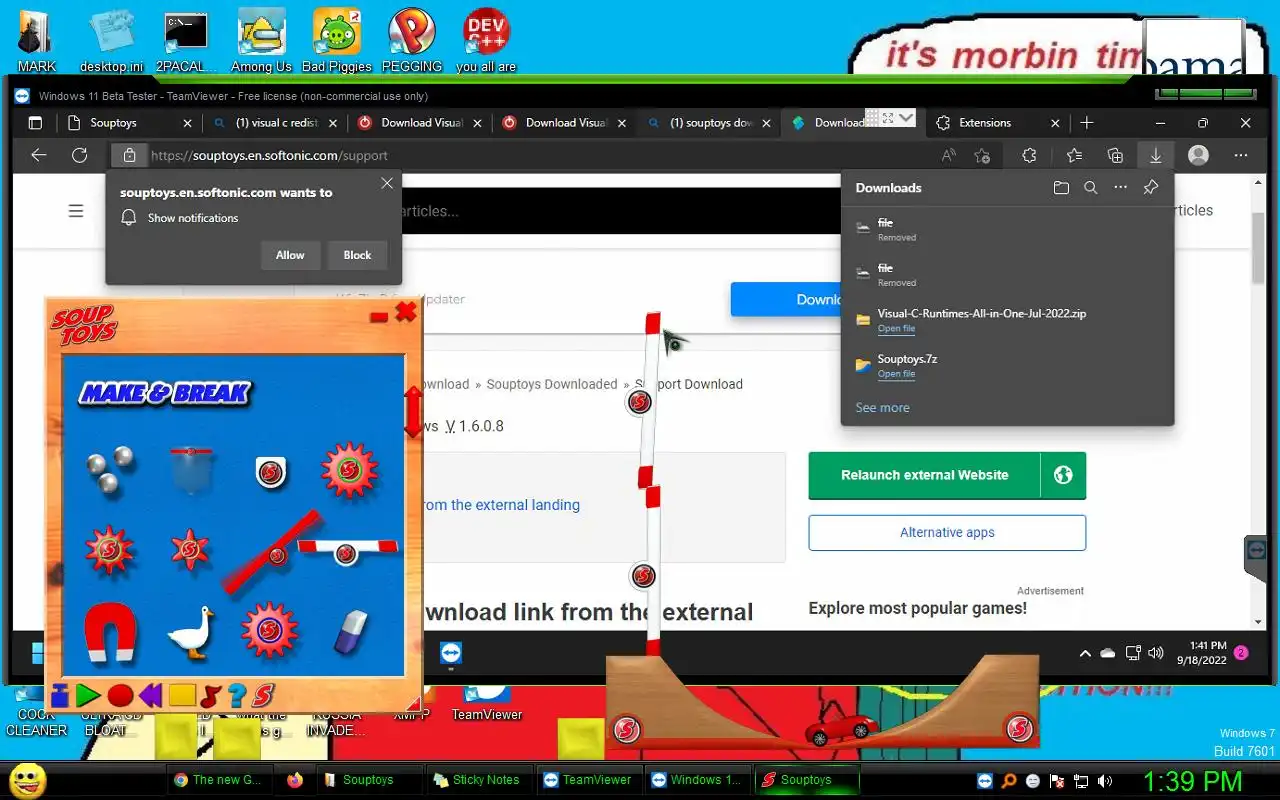Pin the Downloads panel
Image resolution: width=1280 pixels, height=800 pixels.
(x=1151, y=188)
